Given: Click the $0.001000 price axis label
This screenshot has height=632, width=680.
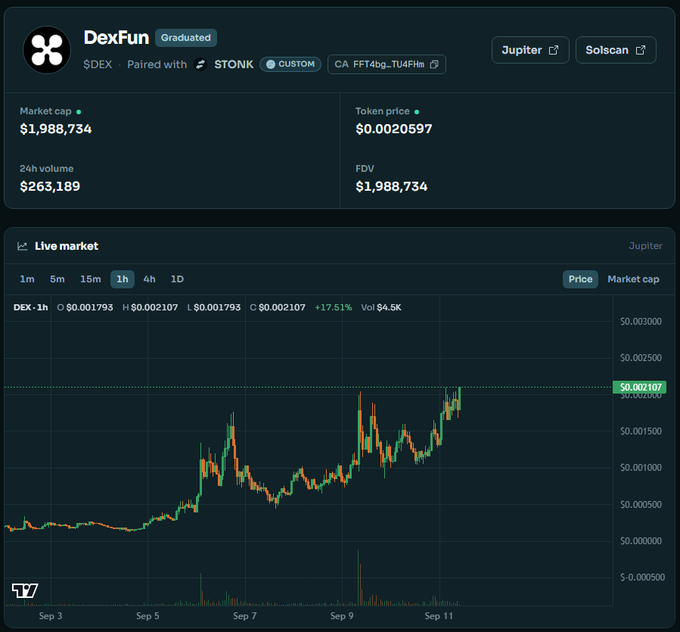Looking at the screenshot, I should [x=641, y=468].
